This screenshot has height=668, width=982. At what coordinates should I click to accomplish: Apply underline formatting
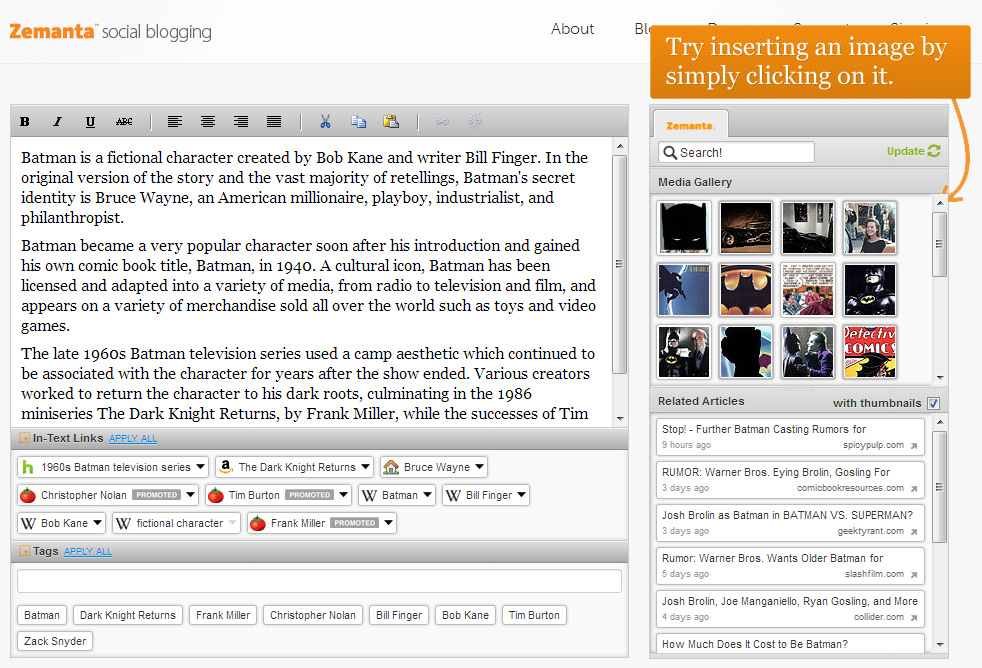[90, 121]
